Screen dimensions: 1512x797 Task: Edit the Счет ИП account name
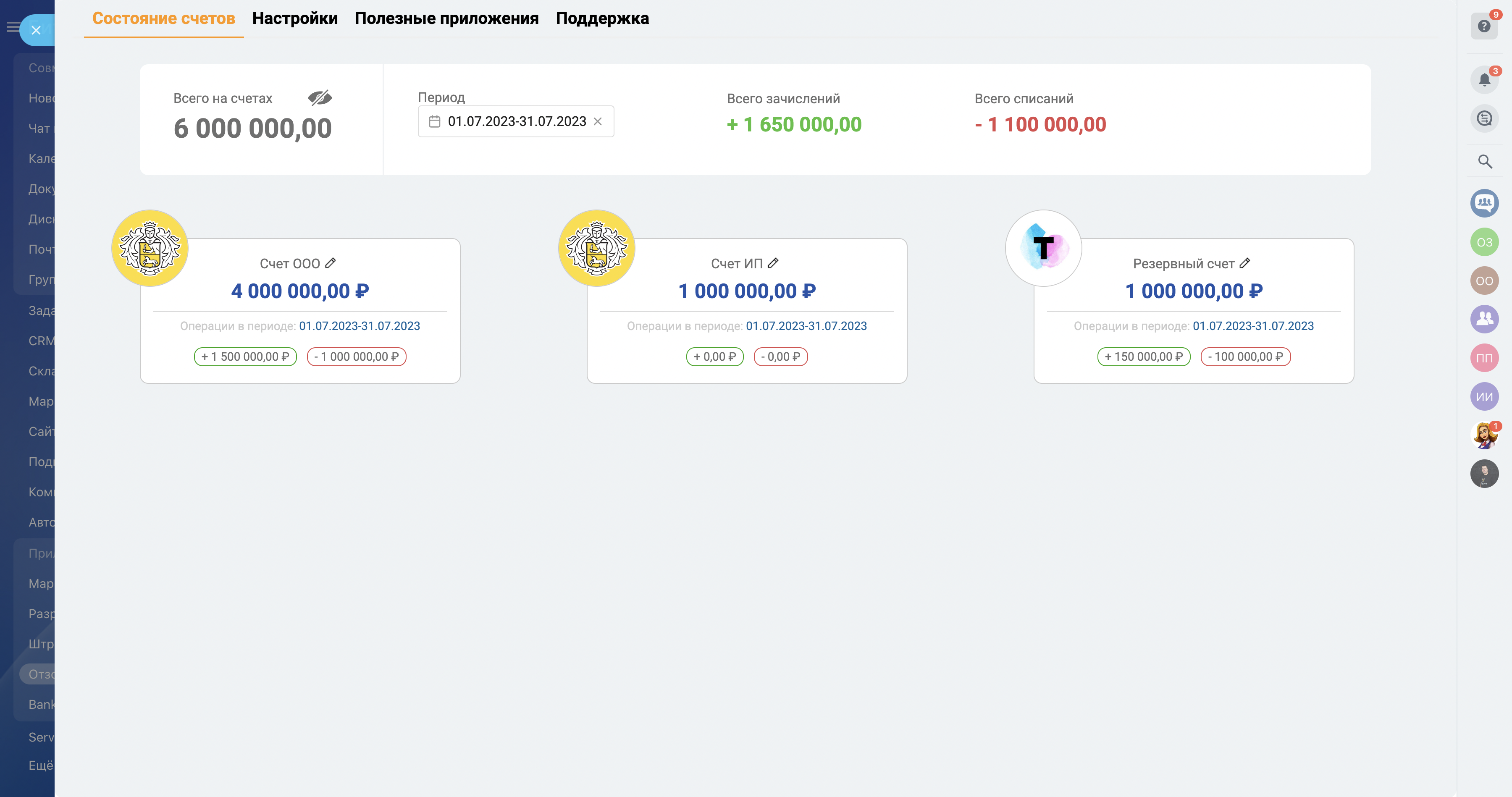(x=773, y=264)
